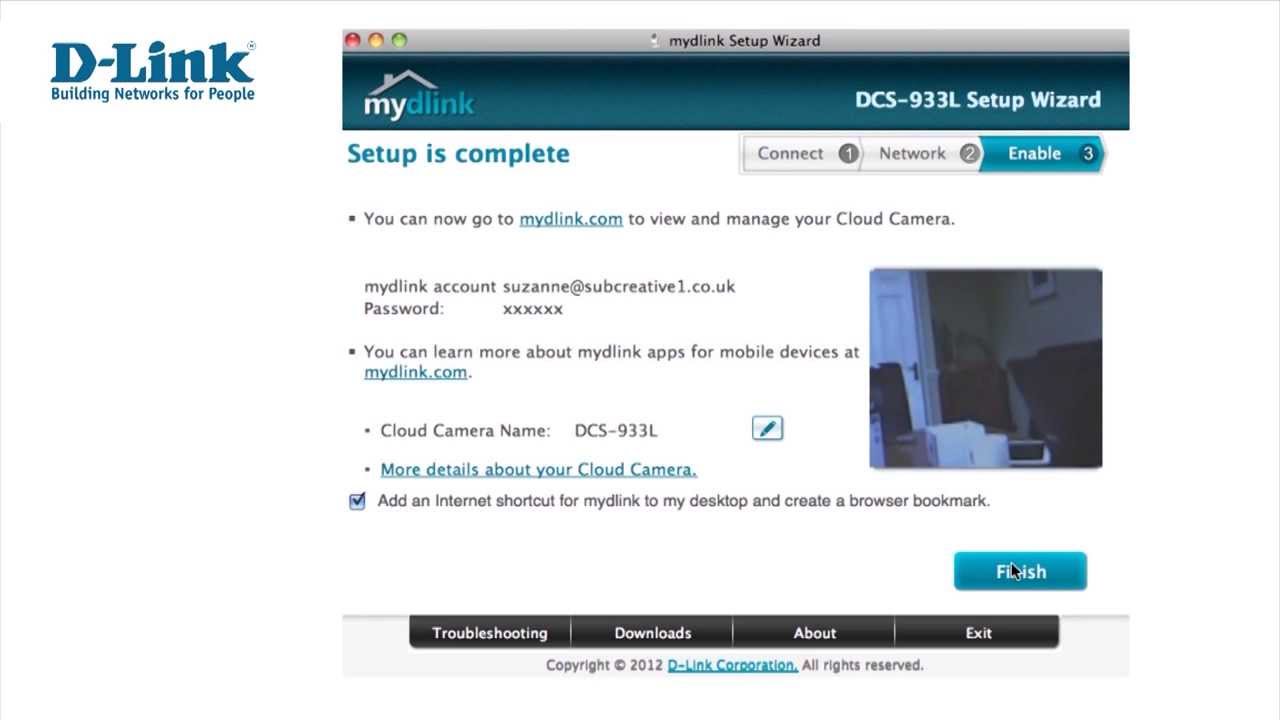Select the Connect step tab
The height and width of the screenshot is (720, 1280).
tap(804, 154)
